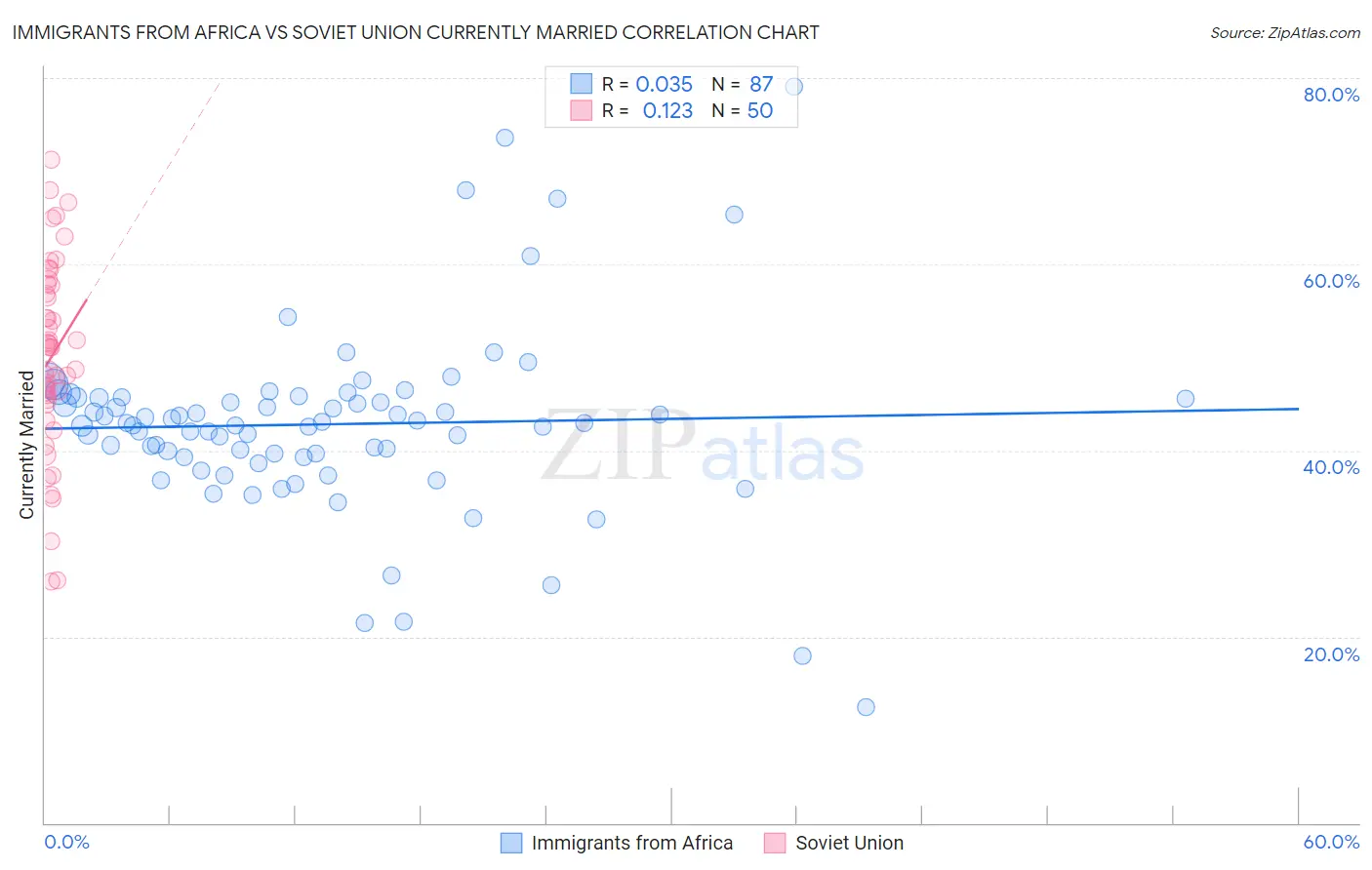The height and width of the screenshot is (870, 1372).
Task: Select the Immigrants from Africa legend label
Action: (632, 844)
